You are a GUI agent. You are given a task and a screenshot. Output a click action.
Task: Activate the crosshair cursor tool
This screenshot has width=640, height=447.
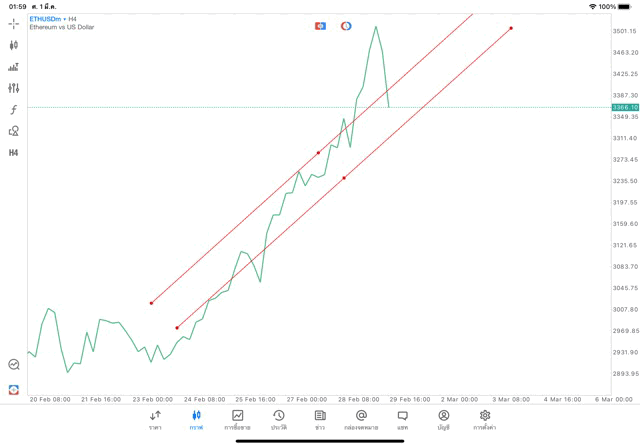point(14,23)
